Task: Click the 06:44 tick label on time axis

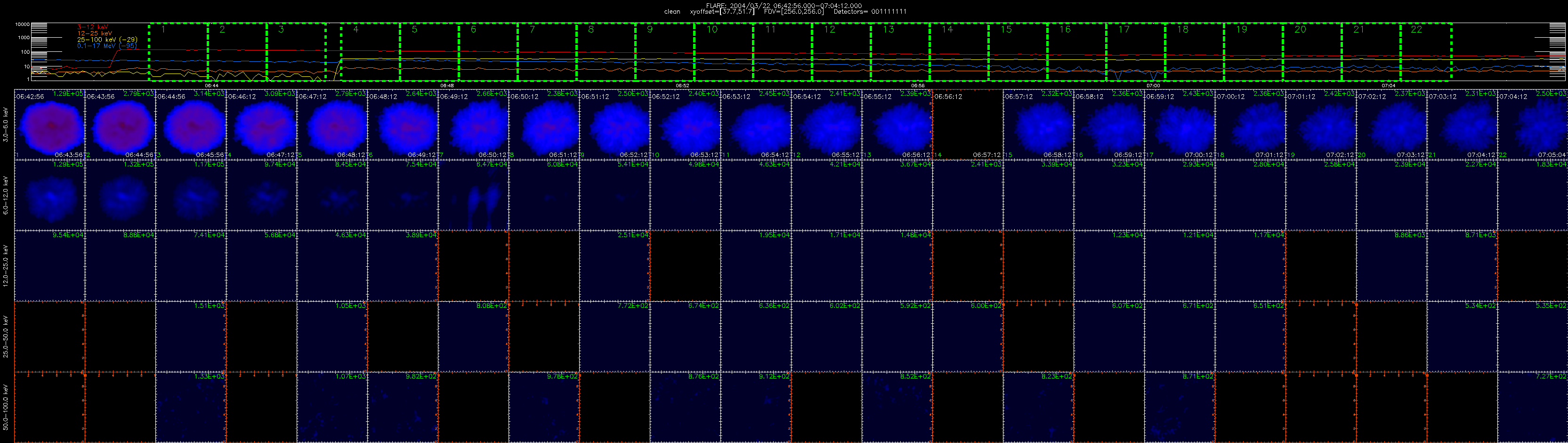Action: (212, 86)
